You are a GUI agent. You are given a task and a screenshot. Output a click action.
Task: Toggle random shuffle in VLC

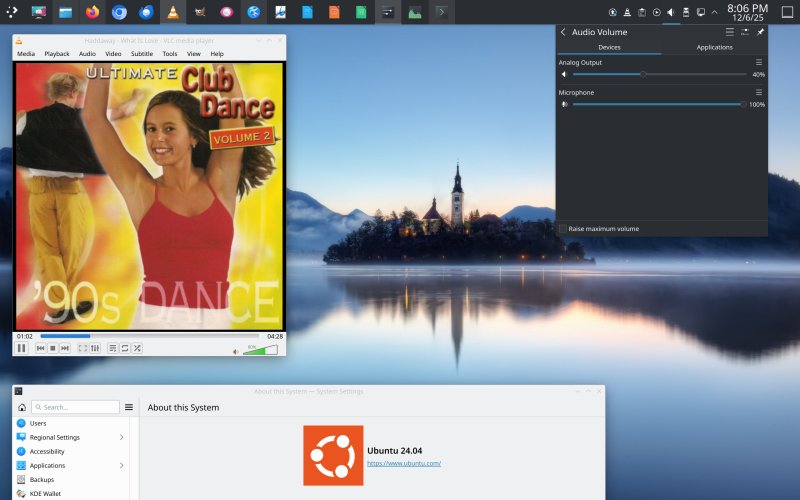[137, 348]
